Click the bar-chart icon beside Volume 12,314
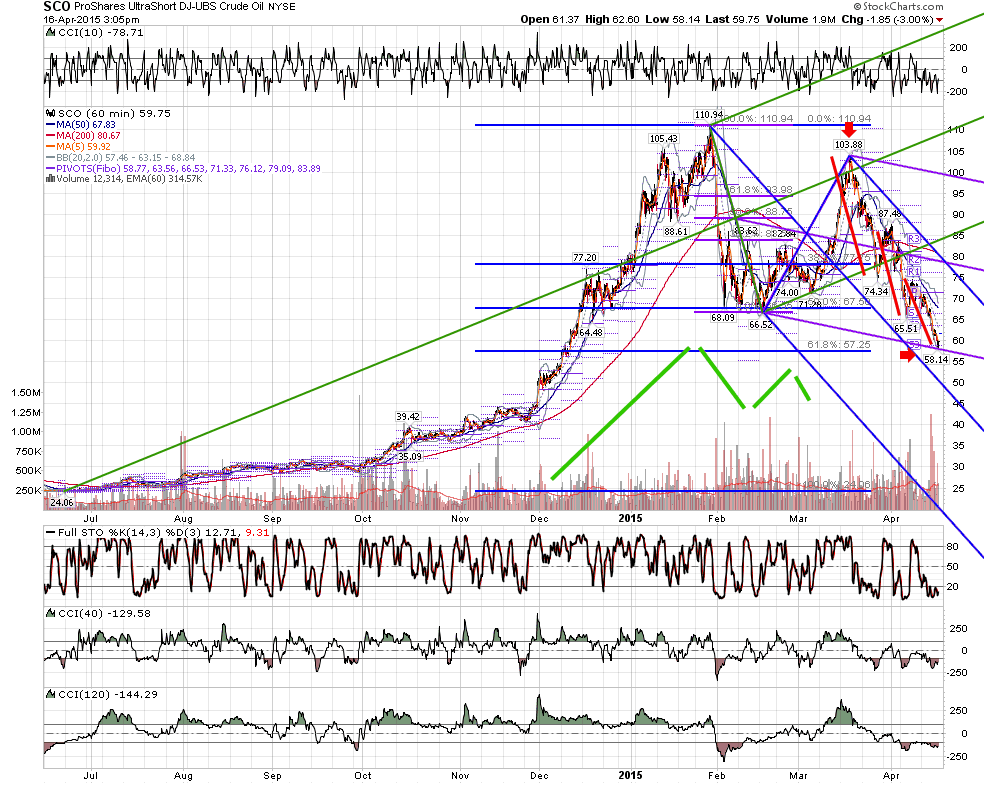 point(50,179)
